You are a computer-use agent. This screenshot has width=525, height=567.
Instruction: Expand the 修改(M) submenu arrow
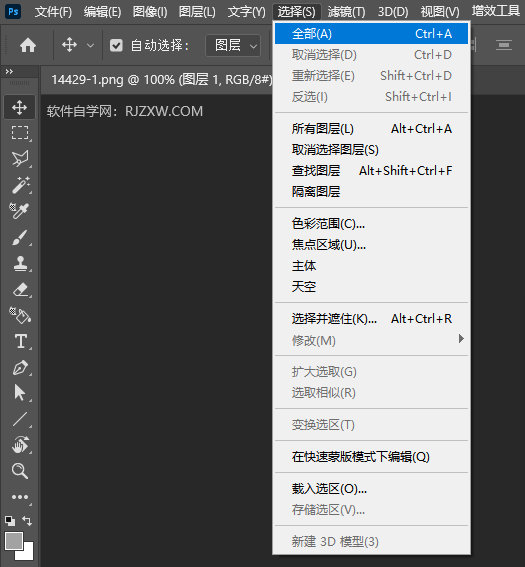461,339
